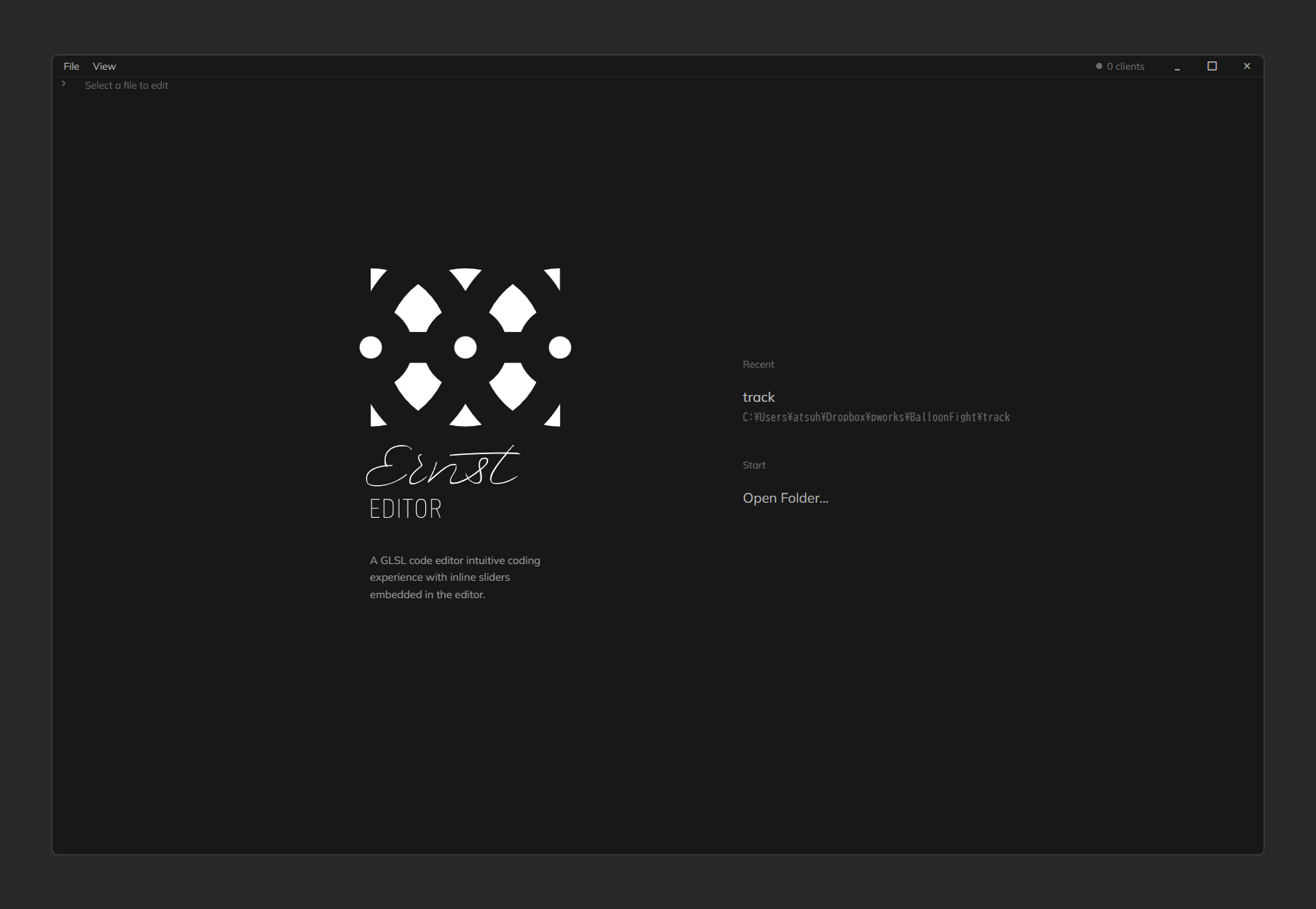
Task: Click the 0 clients status indicator
Action: point(1120,67)
